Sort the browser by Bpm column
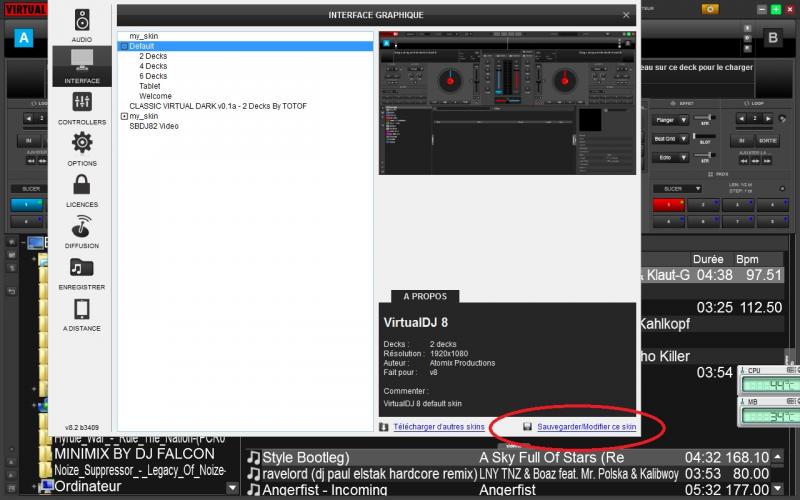The width and height of the screenshot is (800, 500). pyautogui.click(x=747, y=259)
